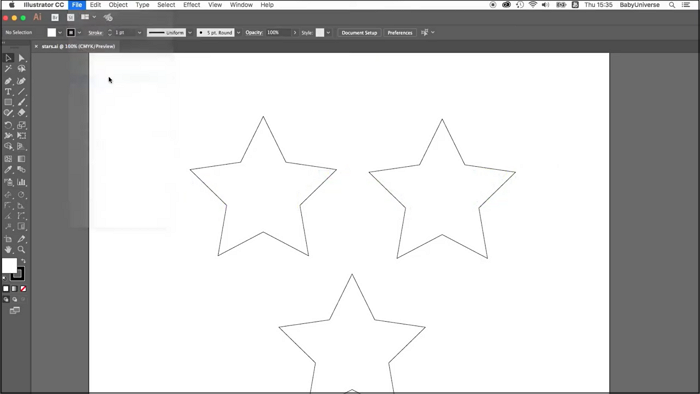This screenshot has height=394, width=700.
Task: Open the Effect menu
Action: point(192,5)
